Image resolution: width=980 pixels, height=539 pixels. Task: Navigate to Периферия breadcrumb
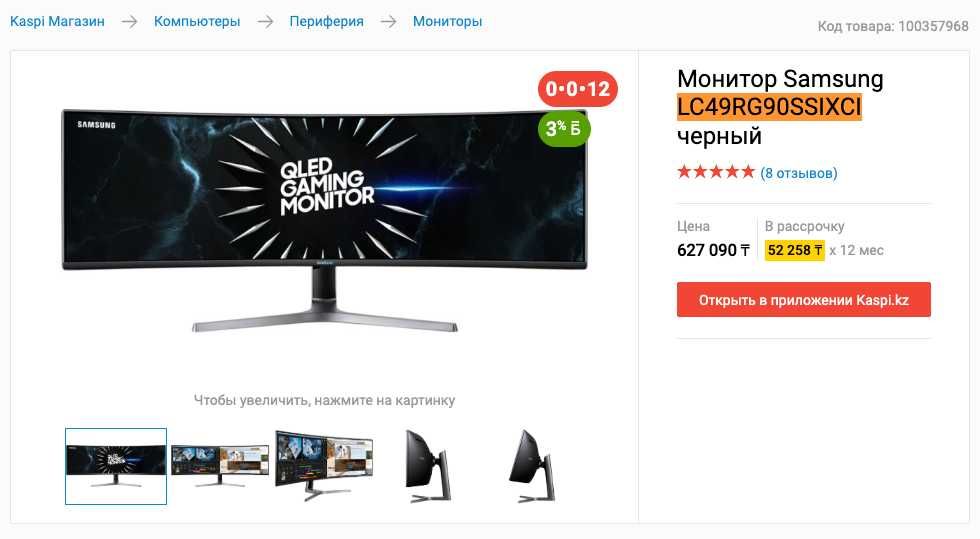tap(326, 21)
